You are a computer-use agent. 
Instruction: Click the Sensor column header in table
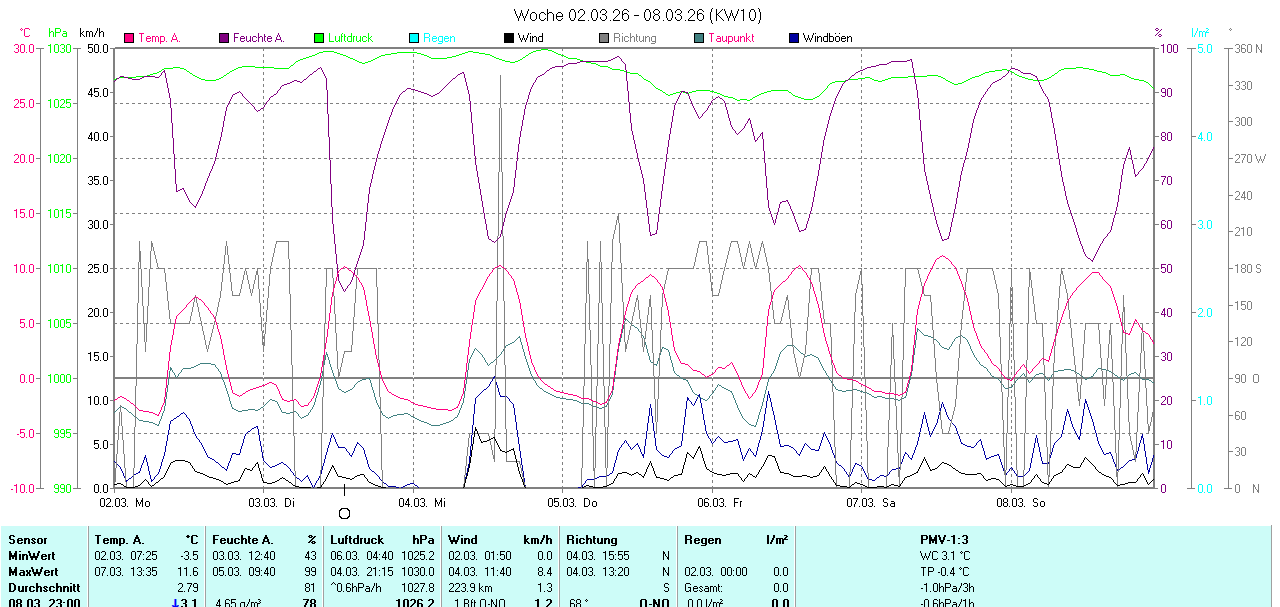28,540
